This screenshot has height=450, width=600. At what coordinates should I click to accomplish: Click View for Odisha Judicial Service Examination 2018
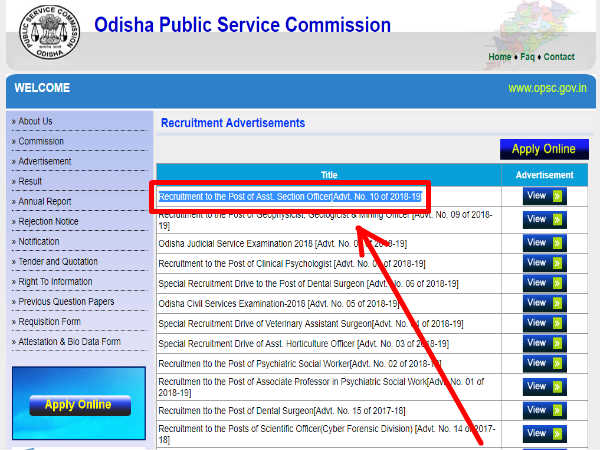pos(544,243)
